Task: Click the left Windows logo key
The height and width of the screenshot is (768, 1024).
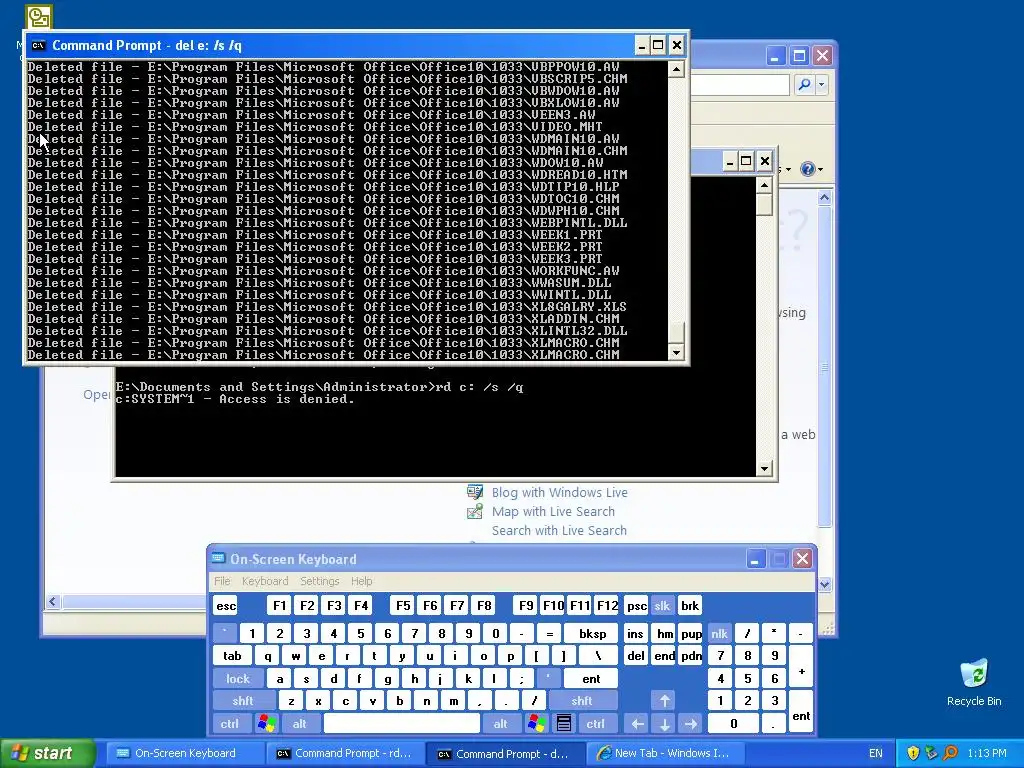Action: point(266,724)
